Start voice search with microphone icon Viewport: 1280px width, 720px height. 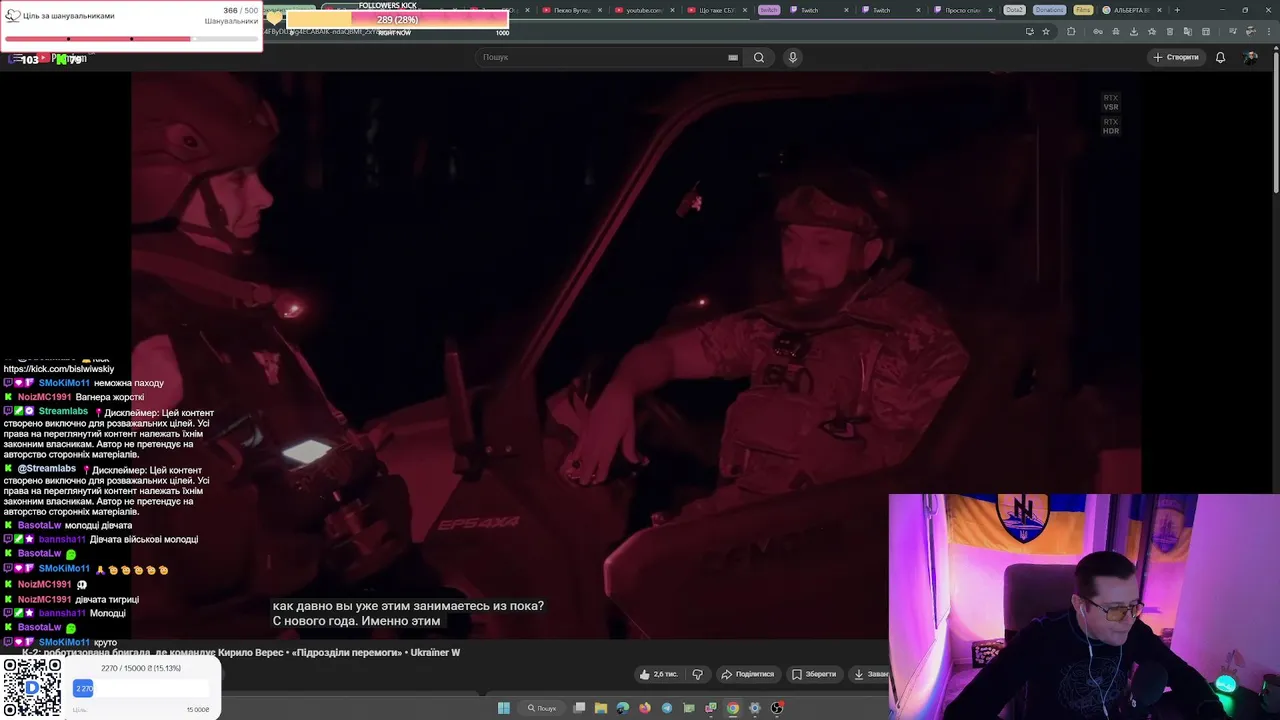(x=793, y=57)
